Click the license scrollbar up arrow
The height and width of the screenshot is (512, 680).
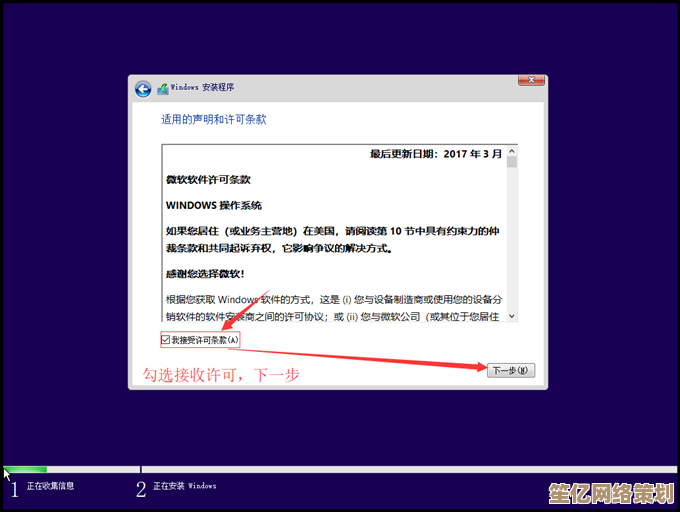(x=512, y=149)
